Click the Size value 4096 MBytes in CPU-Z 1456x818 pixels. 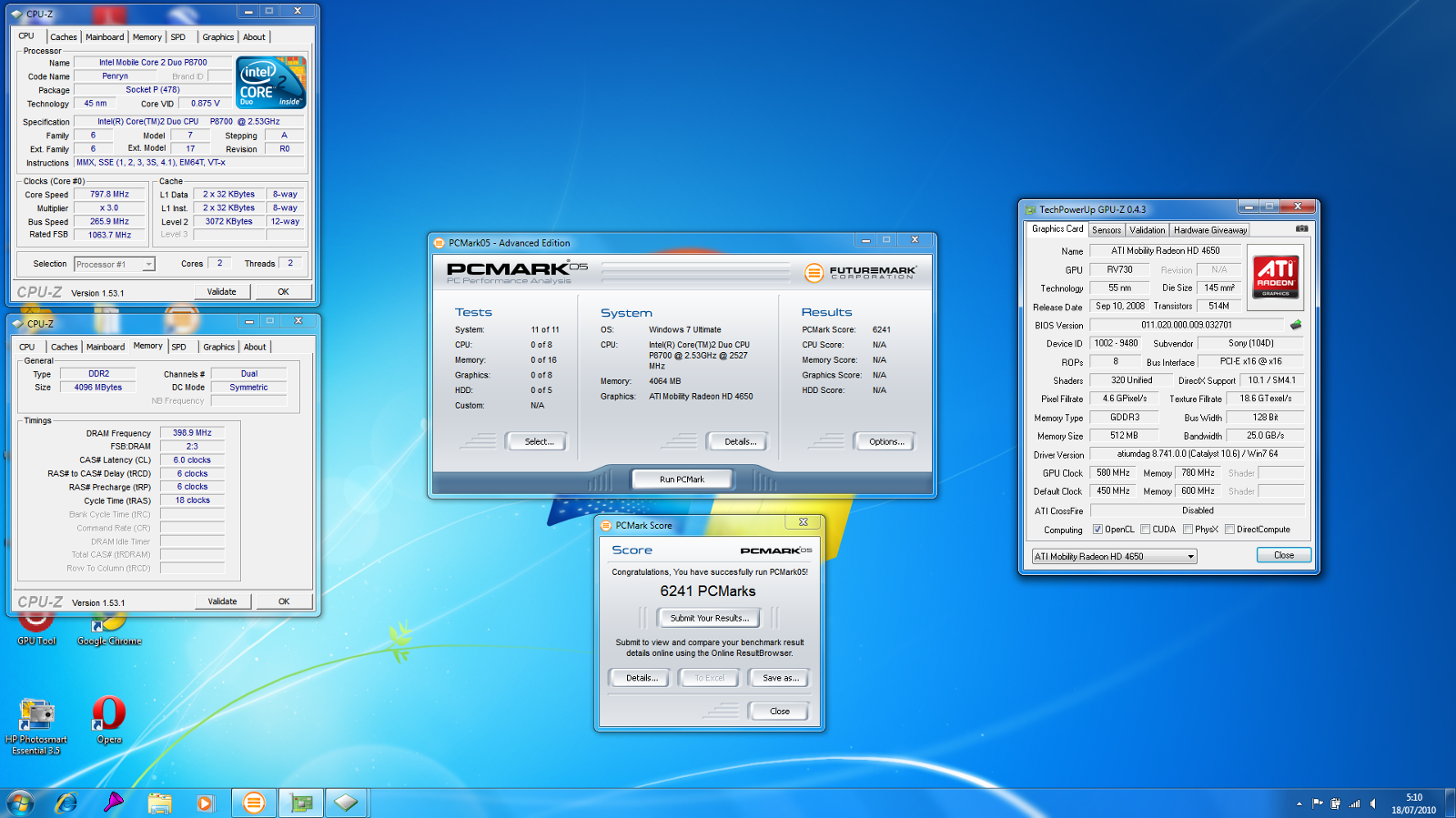[98, 388]
